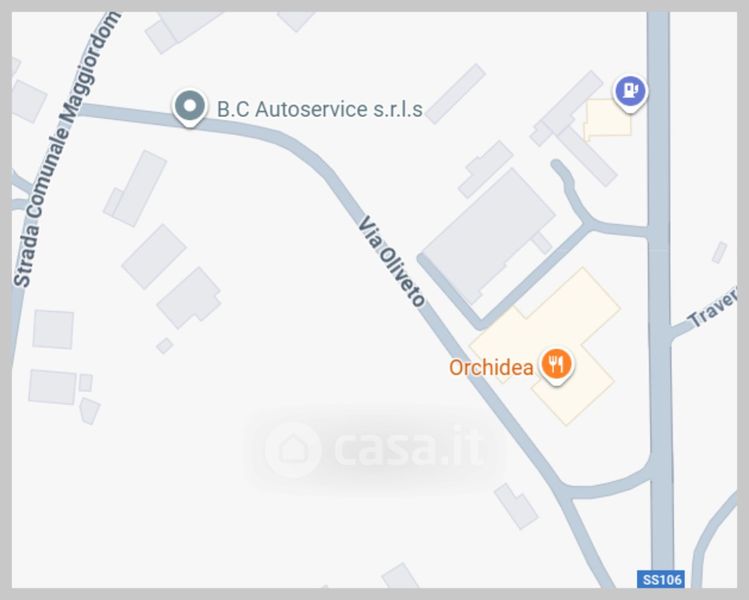Select the small diamond-shaped building in the west
The height and width of the screenshot is (600, 749).
pyautogui.click(x=165, y=345)
